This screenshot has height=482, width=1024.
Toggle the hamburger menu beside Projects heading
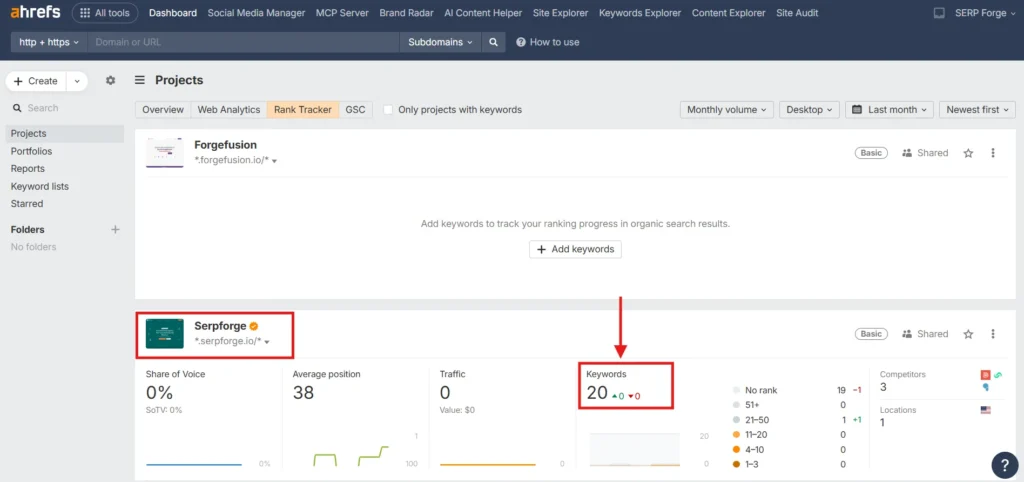(140, 80)
